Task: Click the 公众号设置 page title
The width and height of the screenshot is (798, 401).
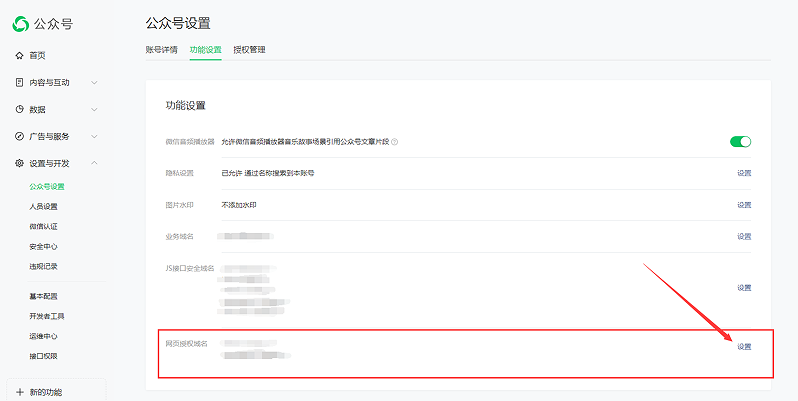Action: [x=178, y=23]
